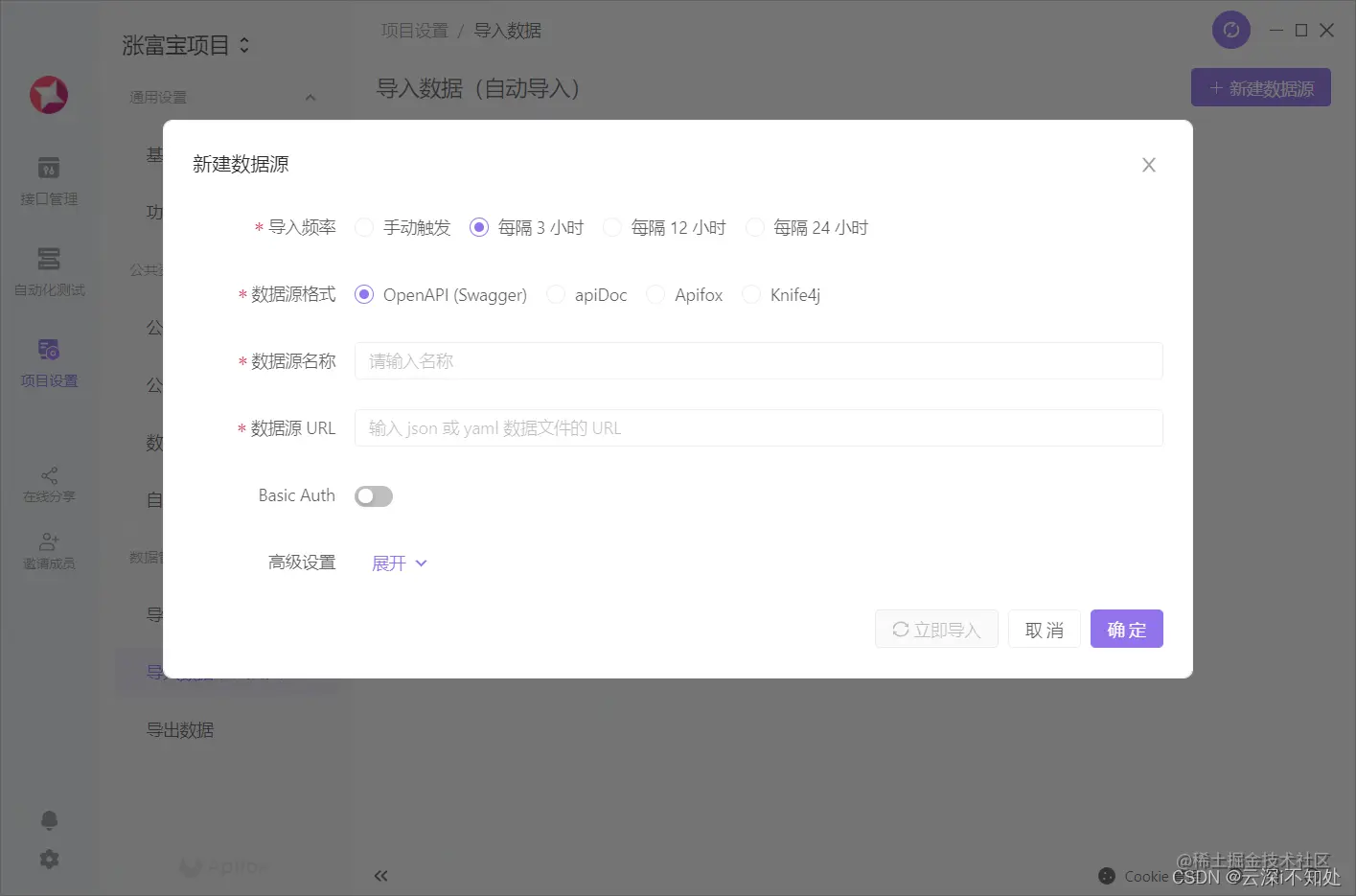This screenshot has width=1356, height=896.
Task: Open the settings gear icon
Action: tap(49, 860)
